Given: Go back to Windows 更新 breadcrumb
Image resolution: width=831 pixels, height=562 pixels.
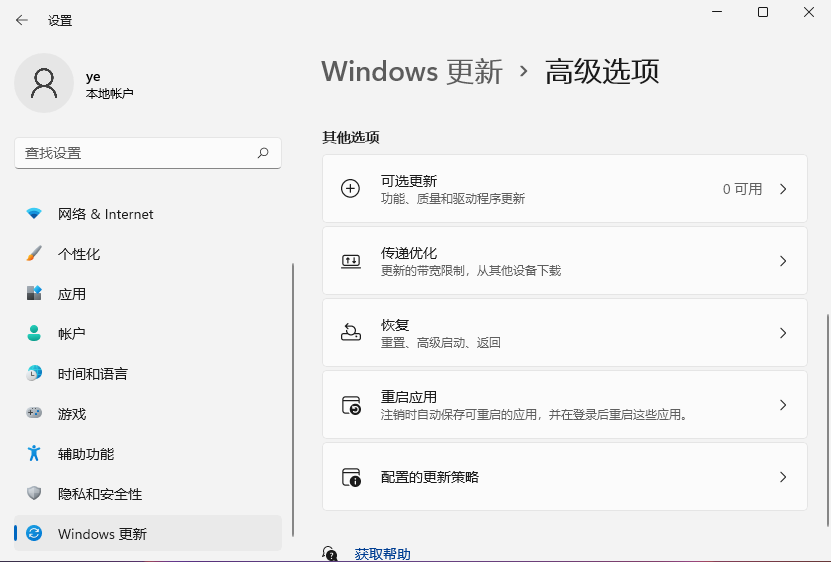Looking at the screenshot, I should [412, 72].
